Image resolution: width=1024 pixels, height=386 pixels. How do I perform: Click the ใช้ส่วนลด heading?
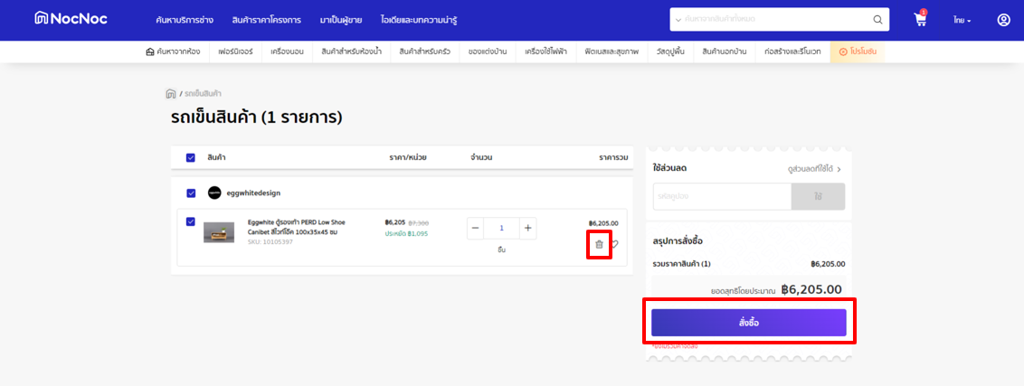coord(669,169)
